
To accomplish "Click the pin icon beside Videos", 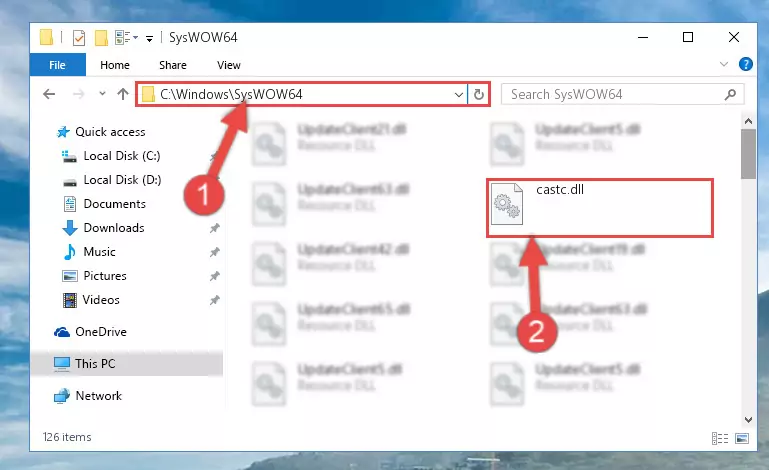I will [214, 300].
